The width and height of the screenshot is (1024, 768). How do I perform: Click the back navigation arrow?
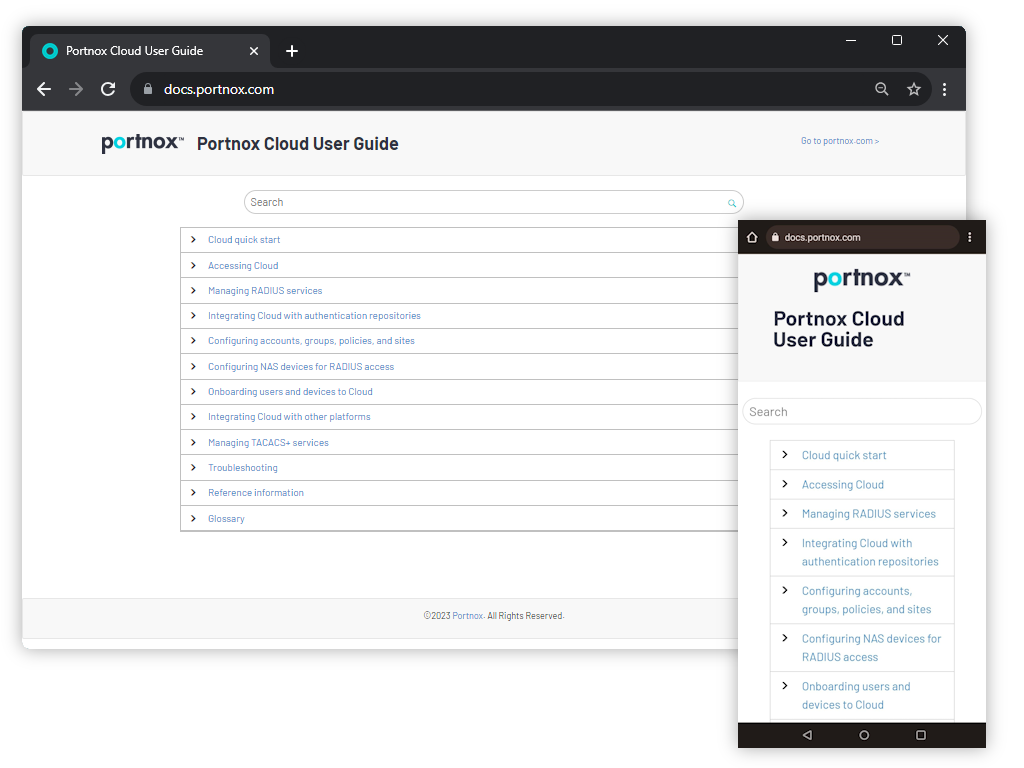pyautogui.click(x=43, y=89)
